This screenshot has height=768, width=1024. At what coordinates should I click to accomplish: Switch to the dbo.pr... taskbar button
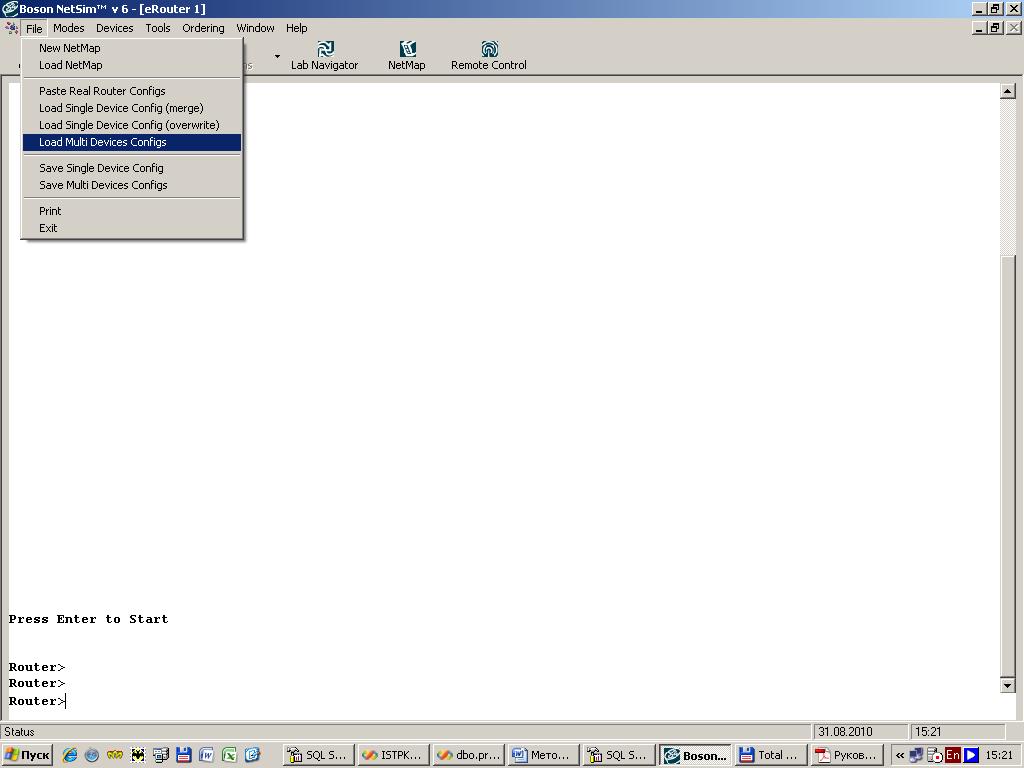[x=469, y=755]
